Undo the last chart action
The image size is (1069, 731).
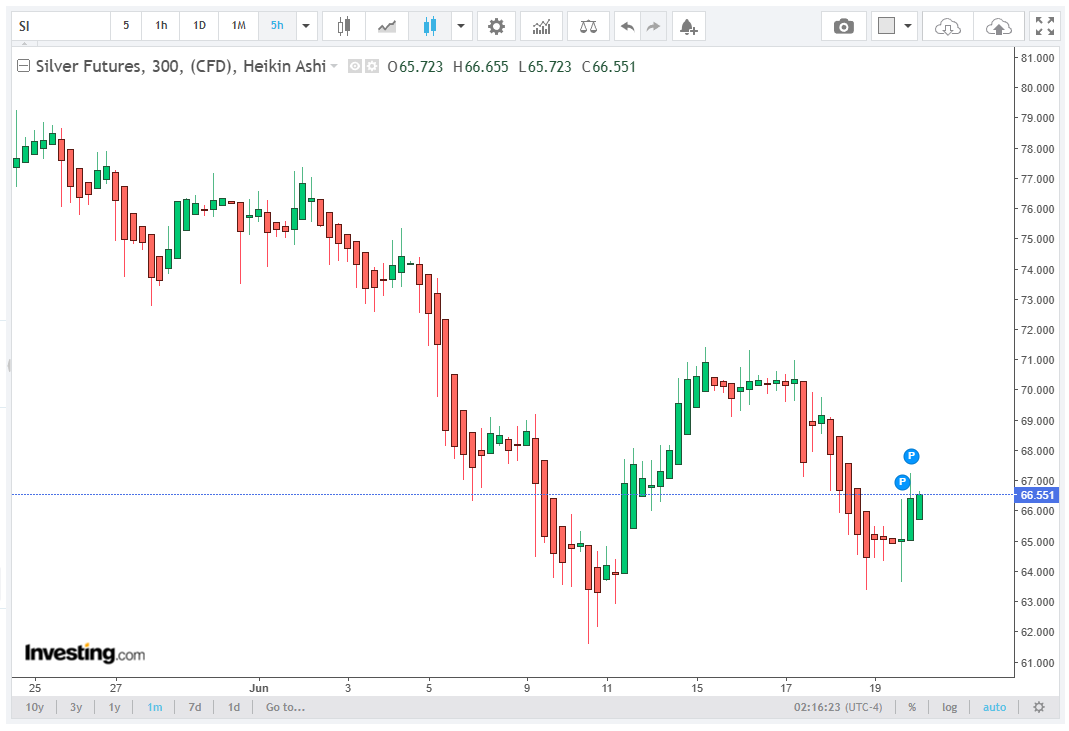click(627, 27)
